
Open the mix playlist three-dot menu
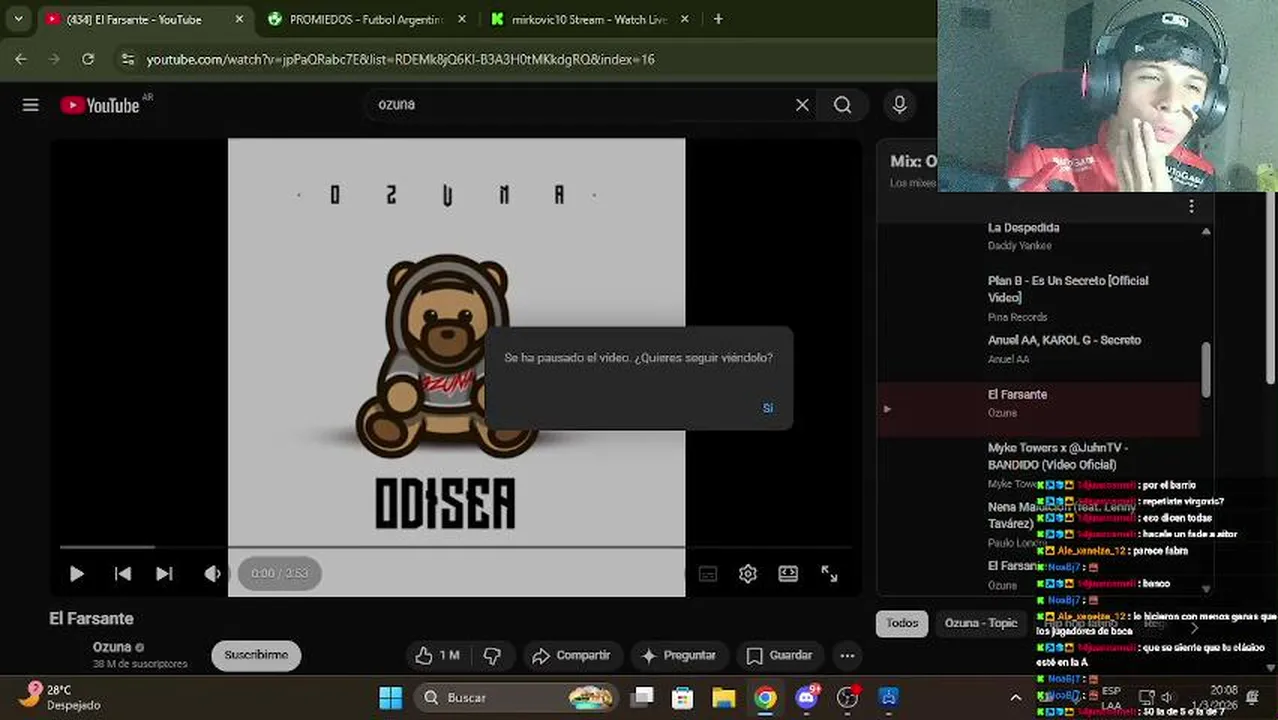[x=1190, y=206]
